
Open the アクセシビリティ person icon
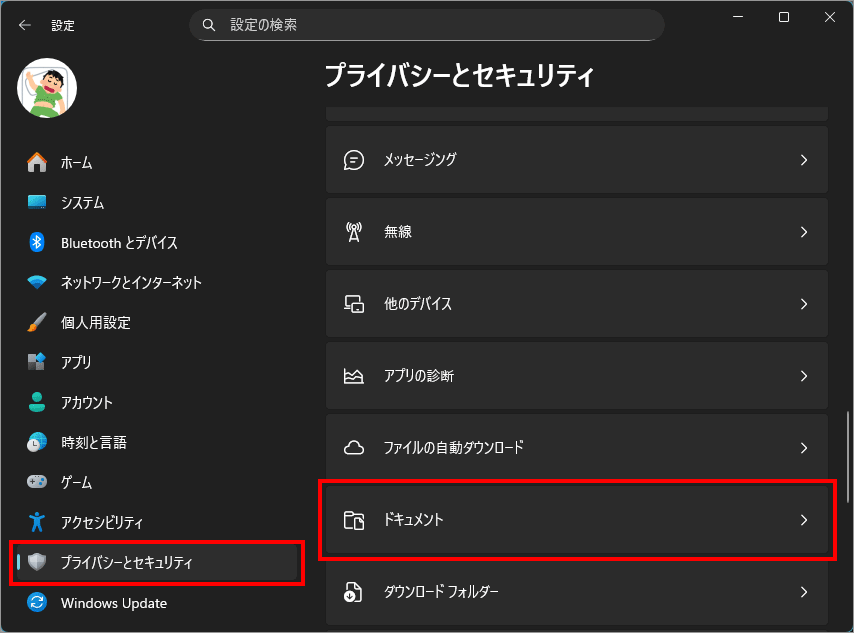(x=37, y=522)
